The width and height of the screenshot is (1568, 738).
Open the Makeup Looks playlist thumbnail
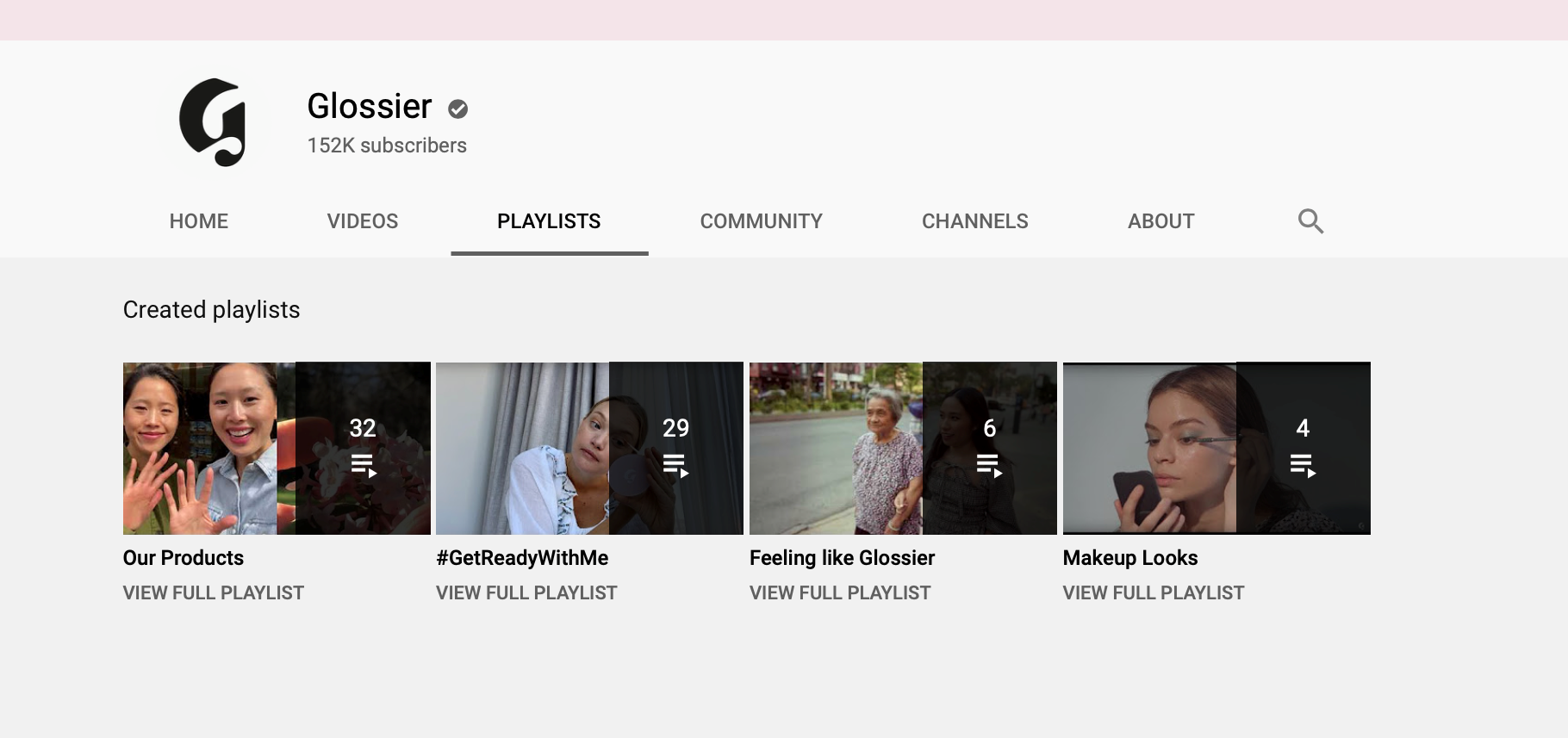pos(1216,448)
